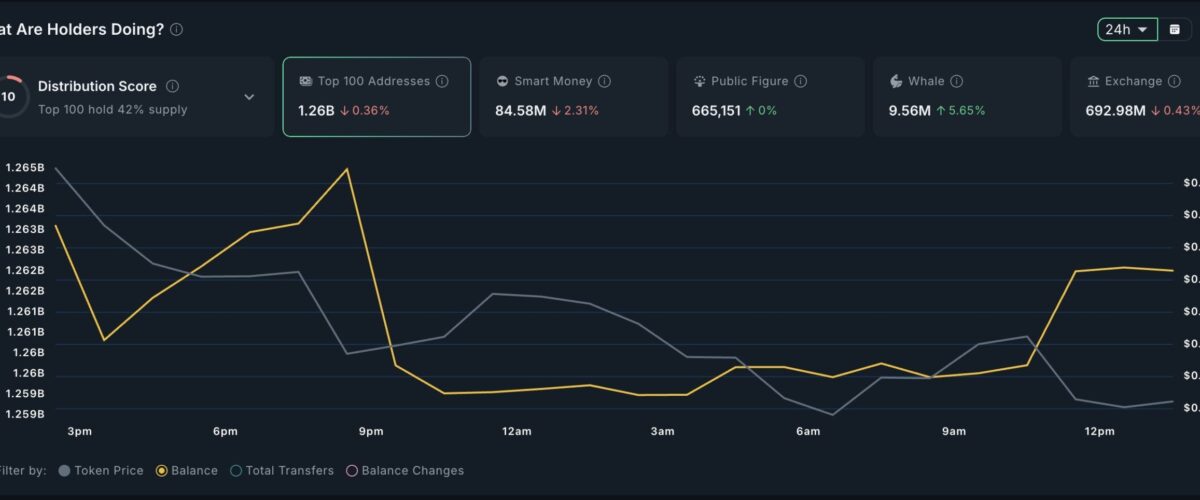
Task: Click the Distribution Score circular gauge
Action: [8, 97]
